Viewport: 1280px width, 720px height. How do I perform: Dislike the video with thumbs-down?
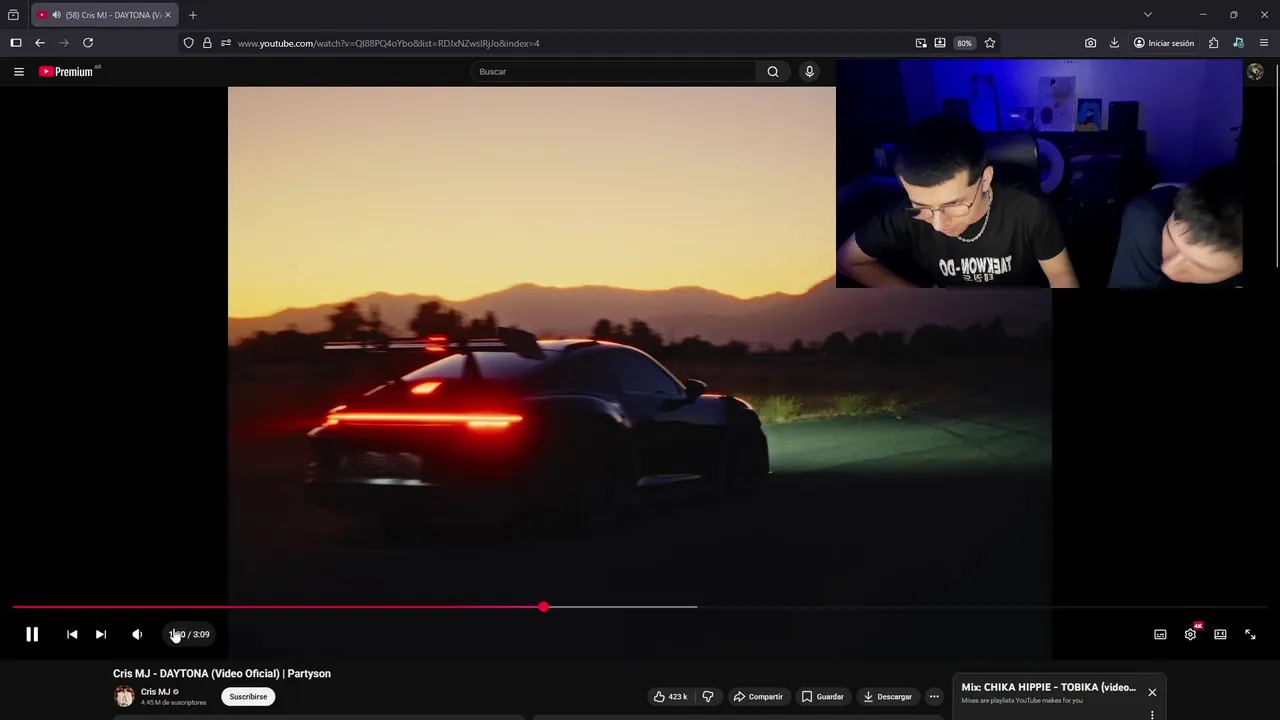tap(708, 696)
